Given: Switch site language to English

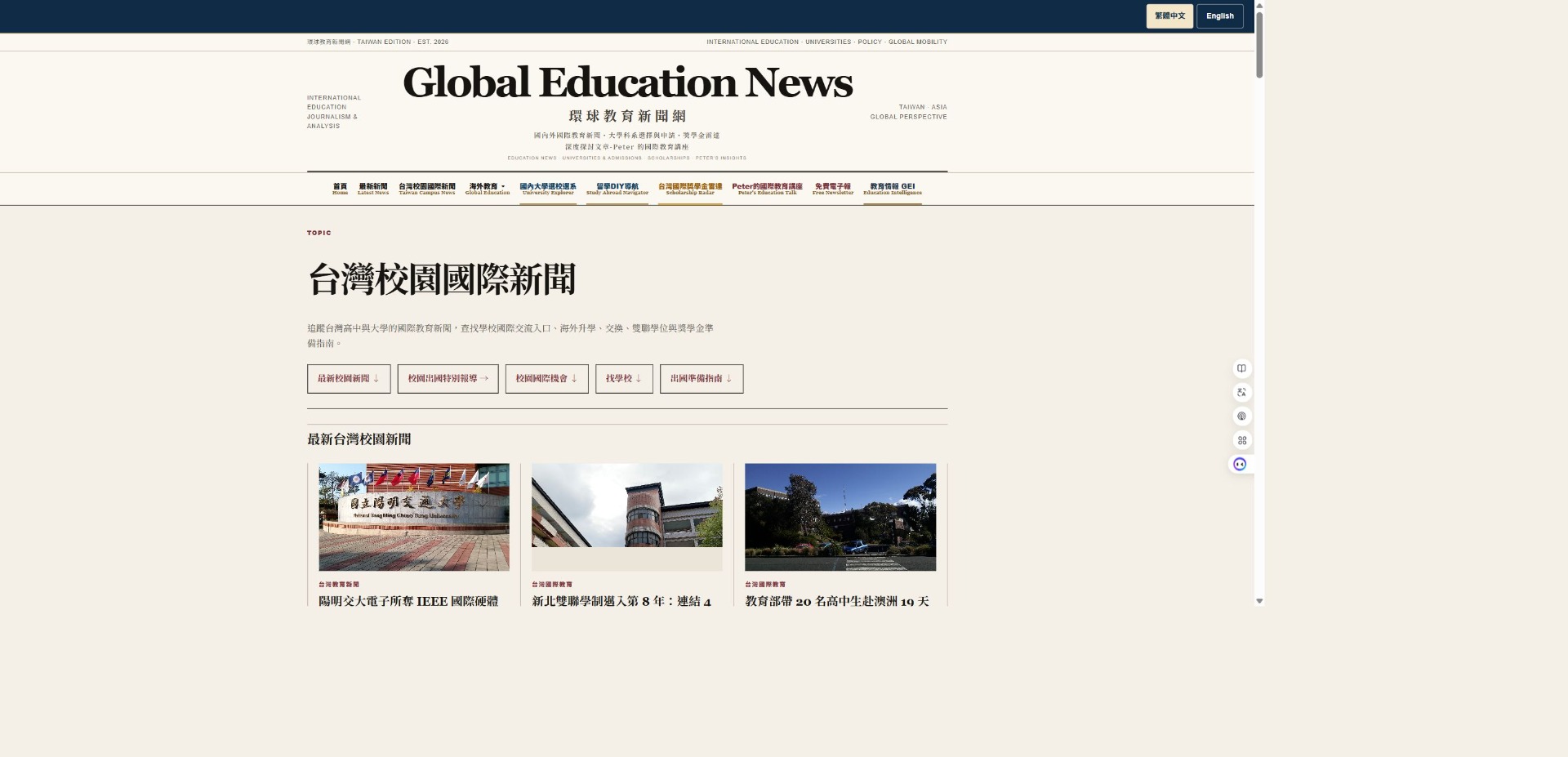Looking at the screenshot, I should (1220, 16).
